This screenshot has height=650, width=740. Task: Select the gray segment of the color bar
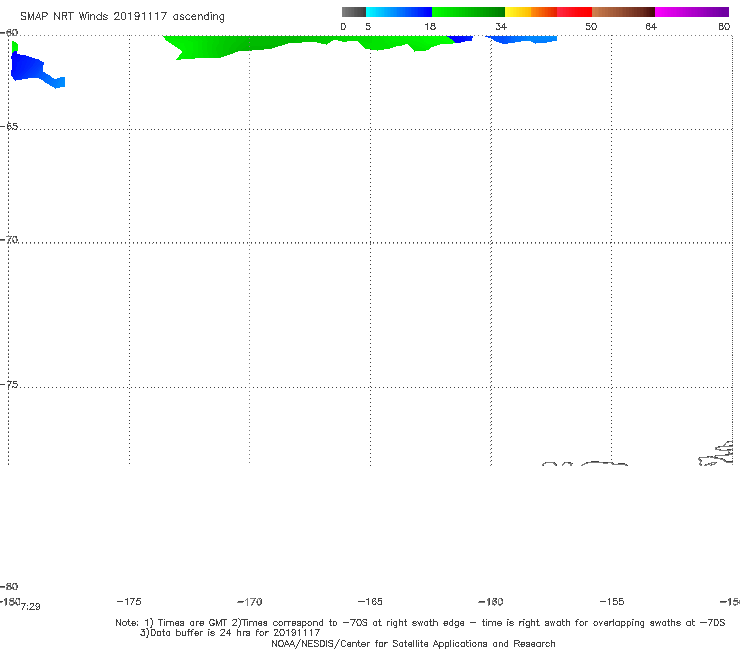click(x=353, y=12)
